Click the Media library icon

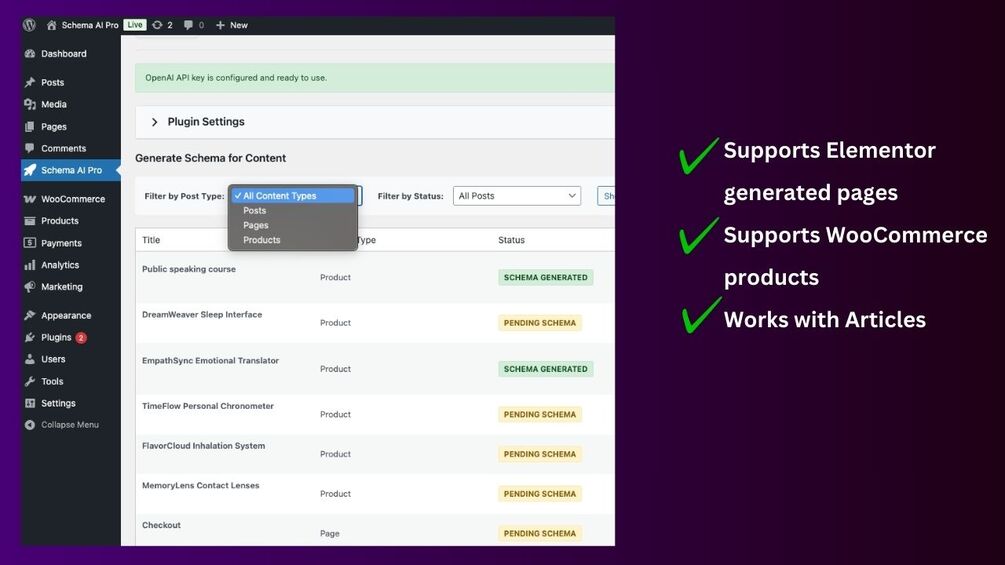coord(29,104)
